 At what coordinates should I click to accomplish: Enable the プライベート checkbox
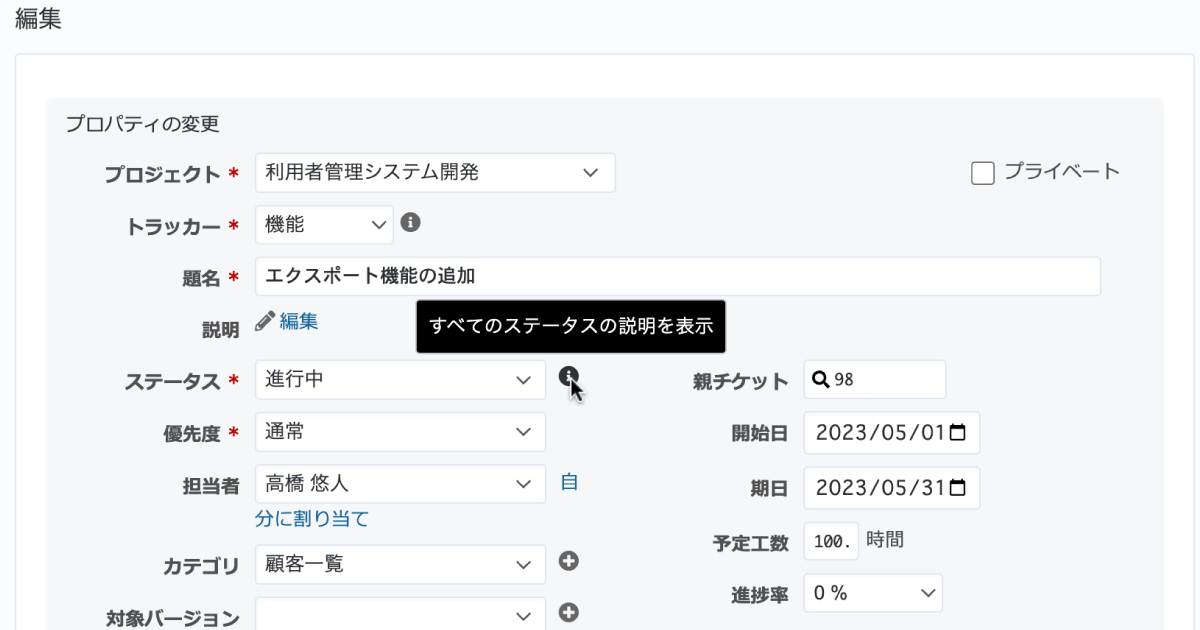(x=983, y=173)
